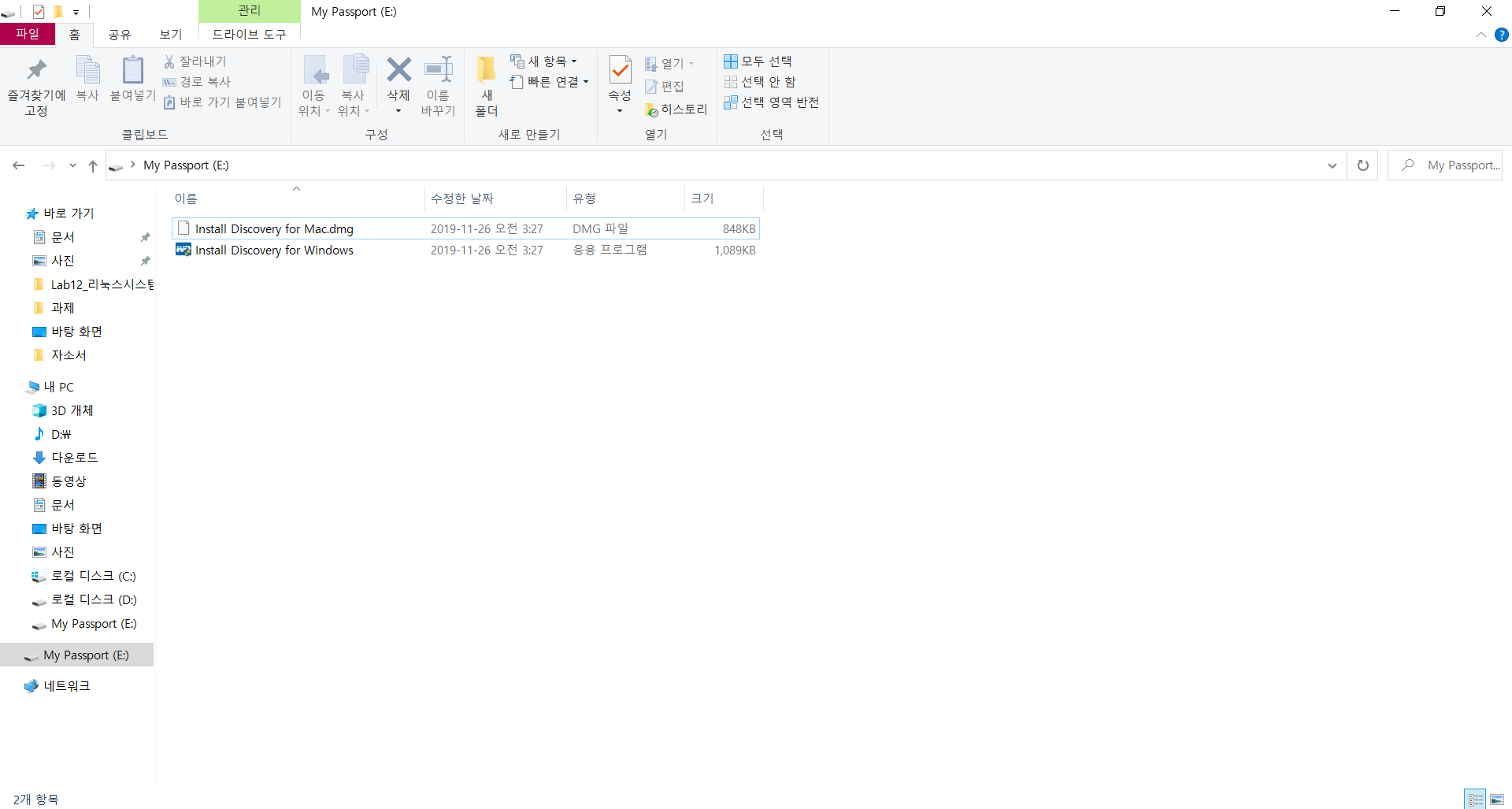Screen dimensions: 1512x809
Task: Open 이동 위치 (Move to) menu
Action: tap(313, 87)
